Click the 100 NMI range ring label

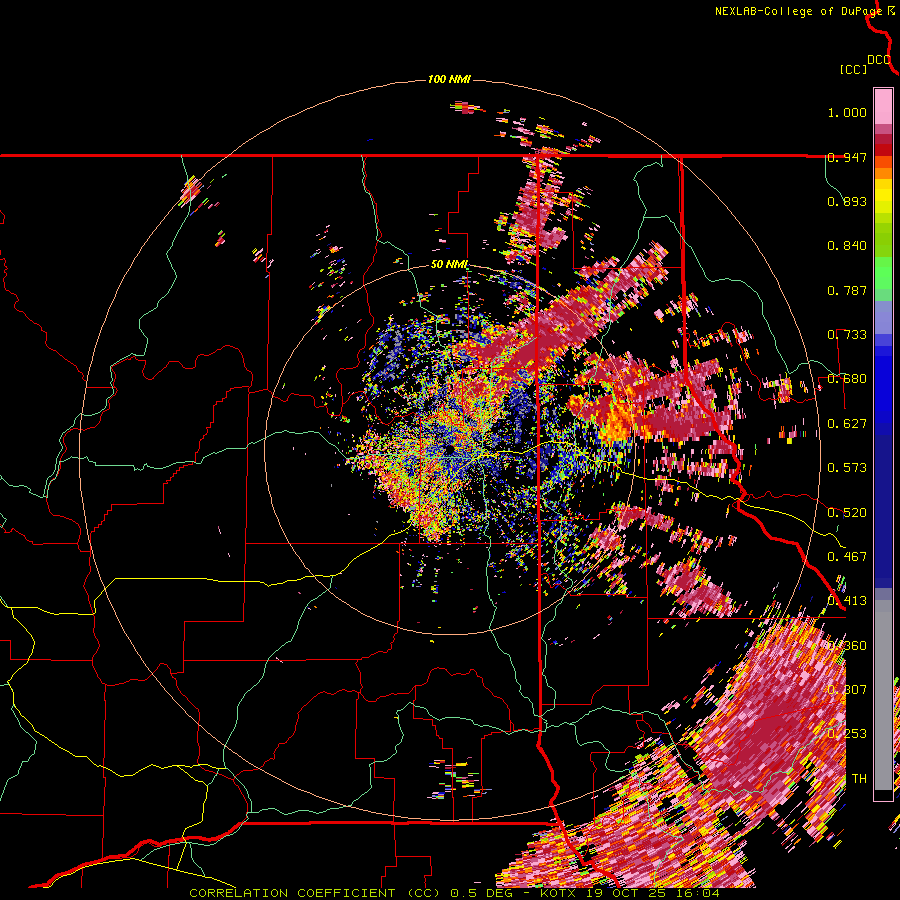(449, 79)
